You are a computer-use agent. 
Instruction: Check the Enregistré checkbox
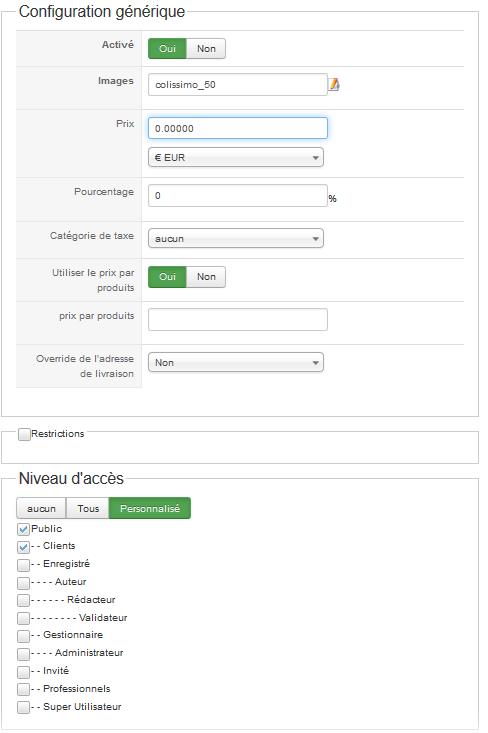click(23, 565)
